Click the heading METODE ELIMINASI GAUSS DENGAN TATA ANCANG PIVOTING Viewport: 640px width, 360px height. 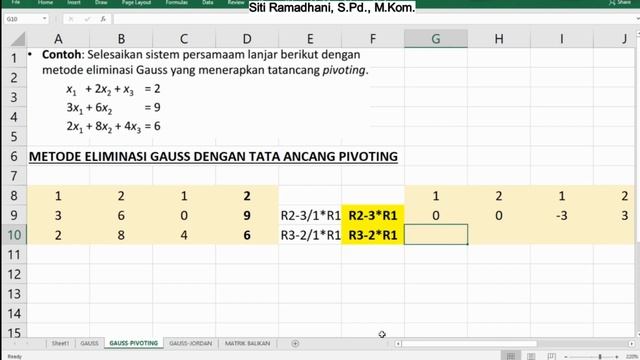pyautogui.click(x=213, y=156)
